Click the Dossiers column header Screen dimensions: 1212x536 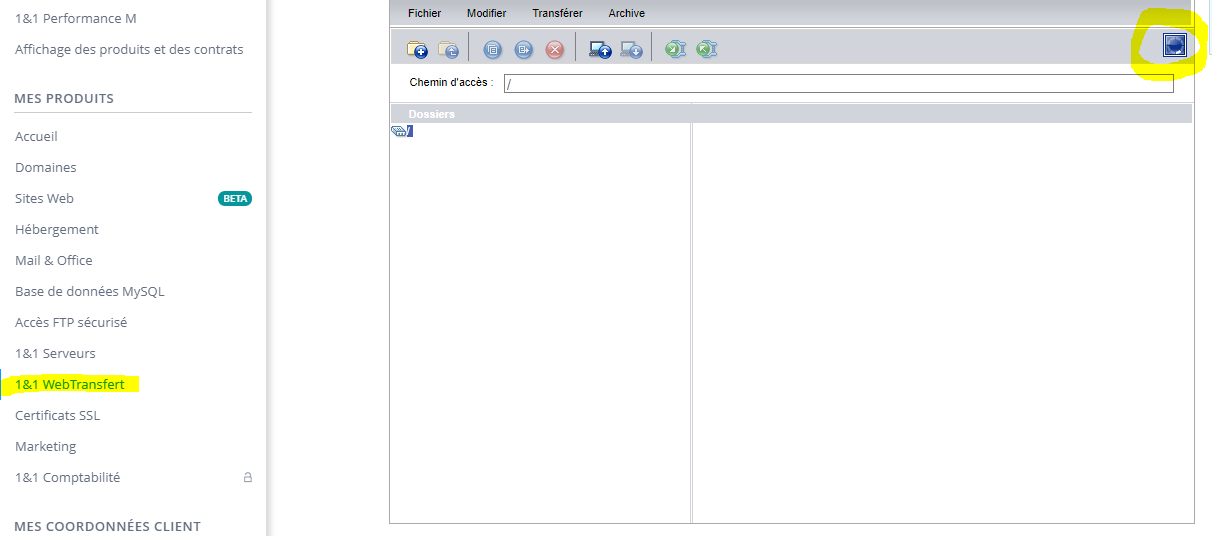click(431, 114)
